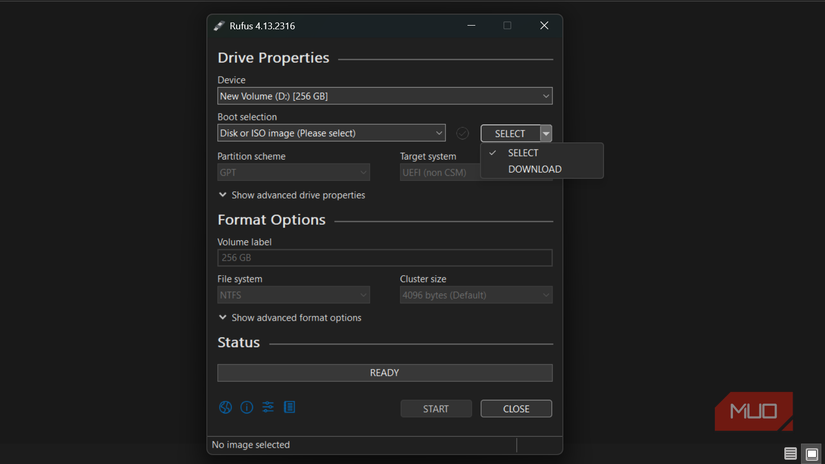The width and height of the screenshot is (825, 464).
Task: Click the Volume label field
Action: pos(385,258)
